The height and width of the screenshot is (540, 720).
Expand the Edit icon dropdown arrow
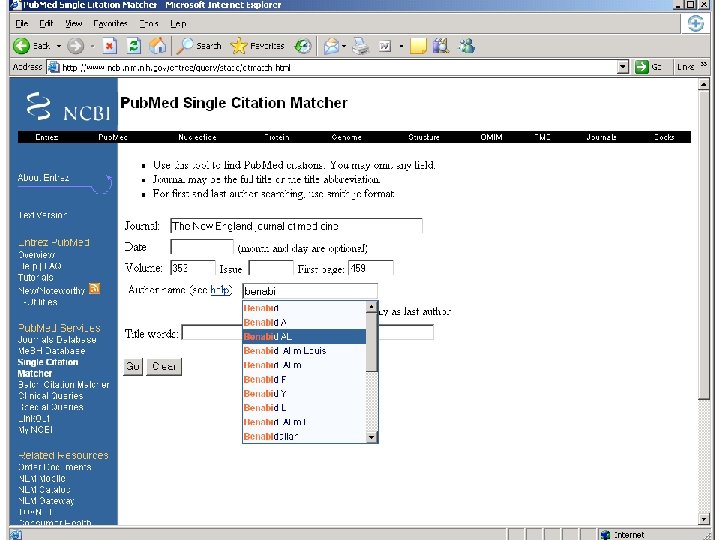tap(401, 46)
